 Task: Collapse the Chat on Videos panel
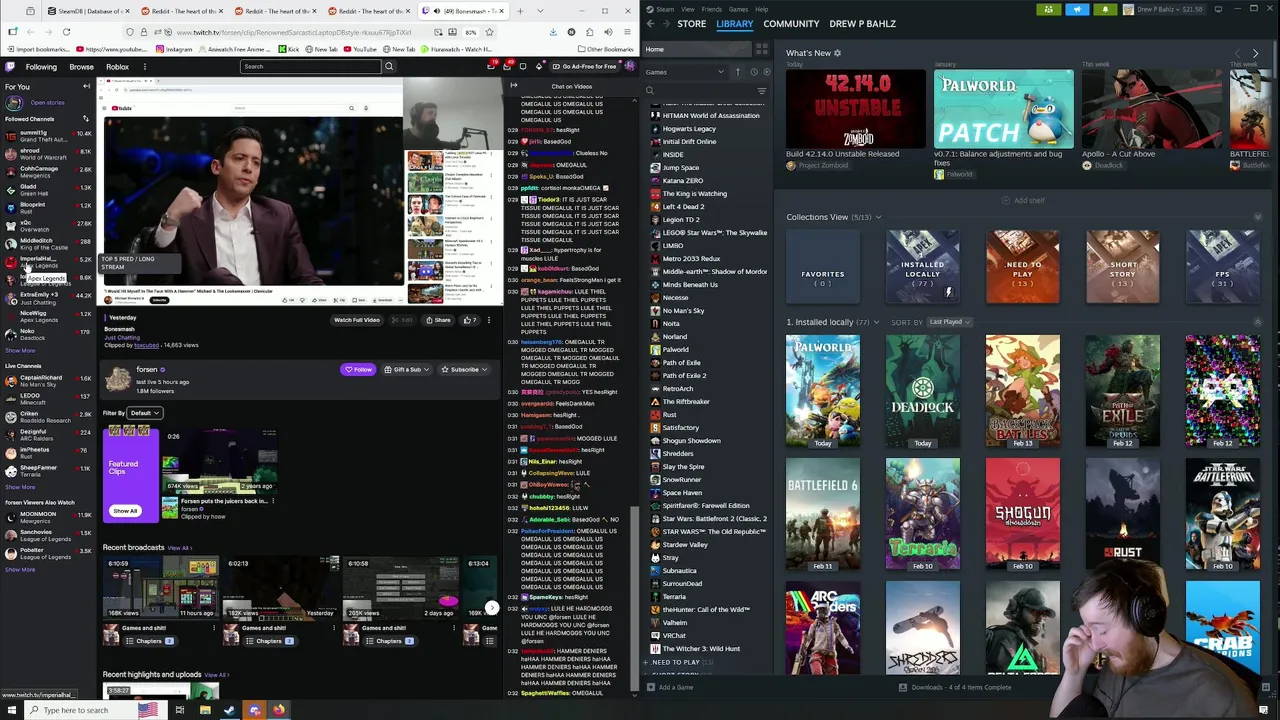coord(514,86)
